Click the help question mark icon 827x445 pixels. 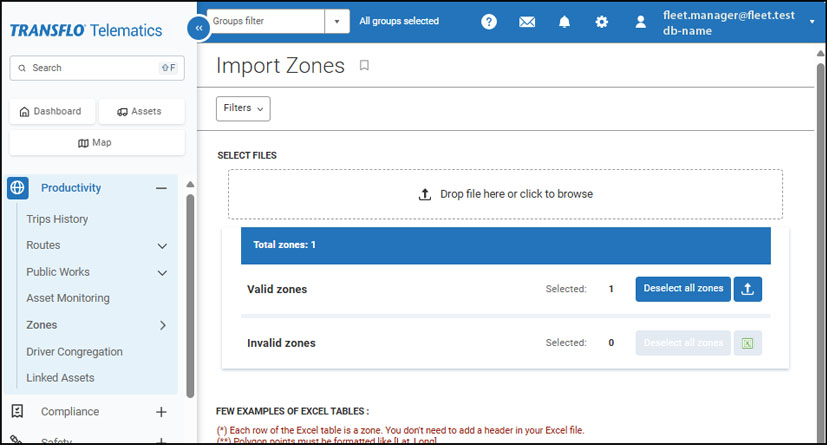[489, 21]
